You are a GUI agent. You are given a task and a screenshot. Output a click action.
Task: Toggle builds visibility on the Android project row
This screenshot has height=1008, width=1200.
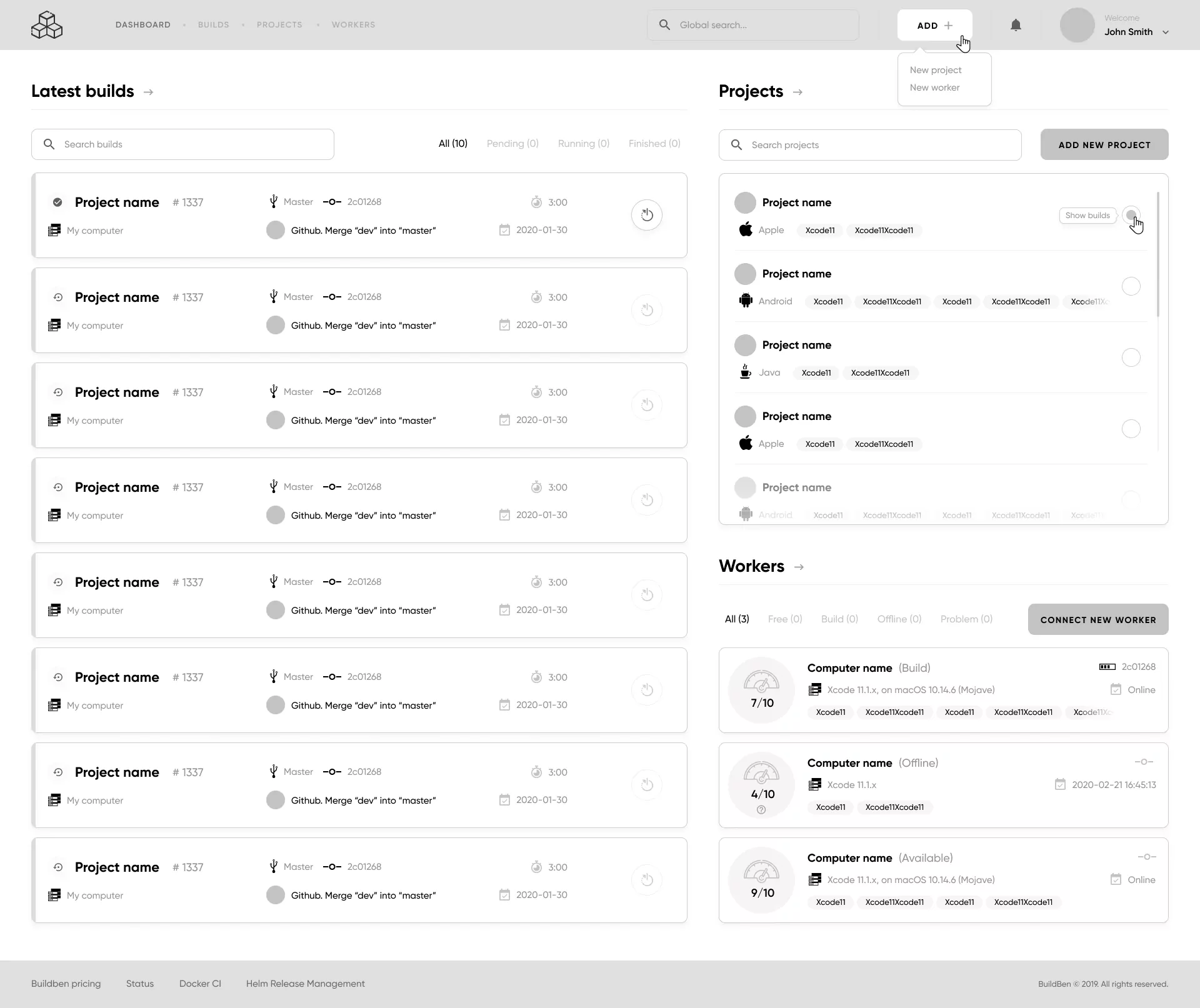[x=1131, y=287]
